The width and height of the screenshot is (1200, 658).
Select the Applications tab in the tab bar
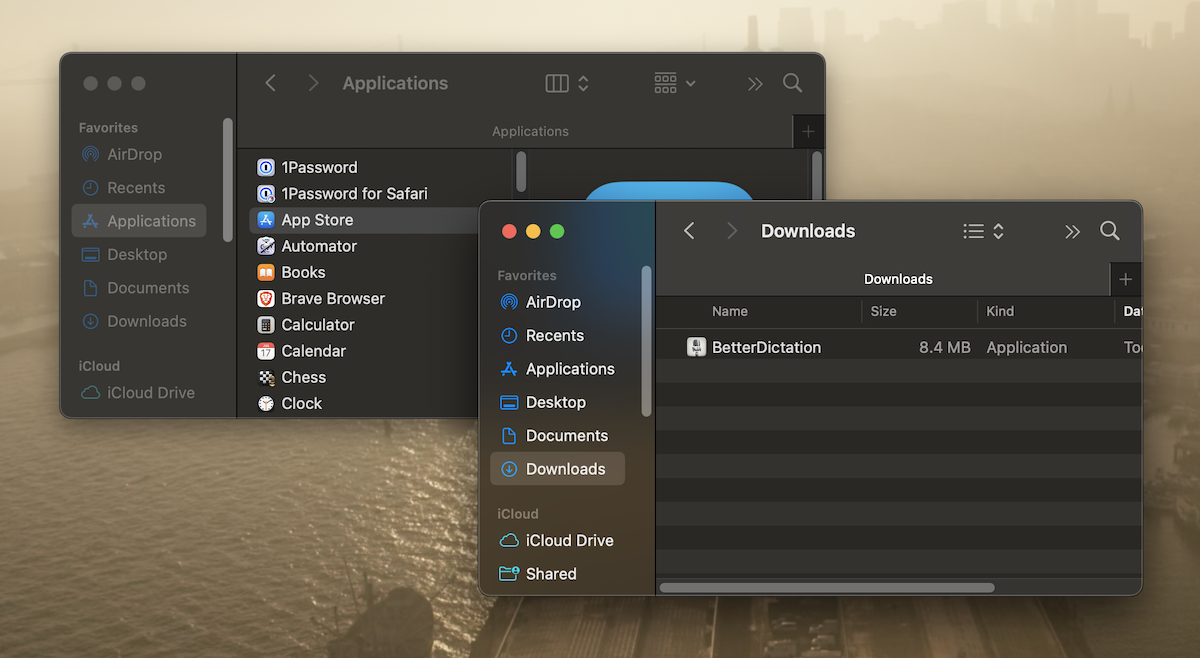point(530,131)
